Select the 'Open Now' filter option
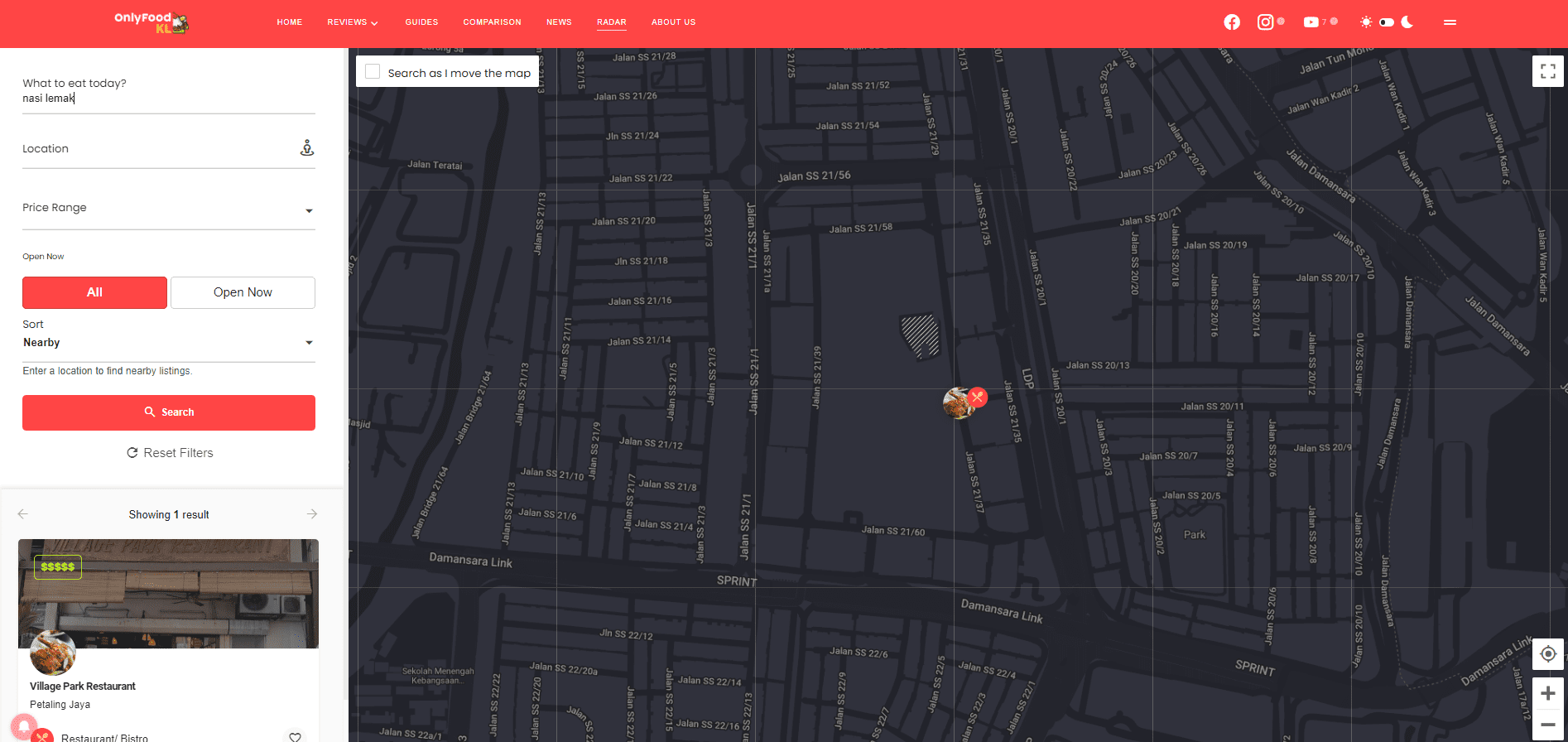Image resolution: width=1568 pixels, height=742 pixels. [x=243, y=292]
